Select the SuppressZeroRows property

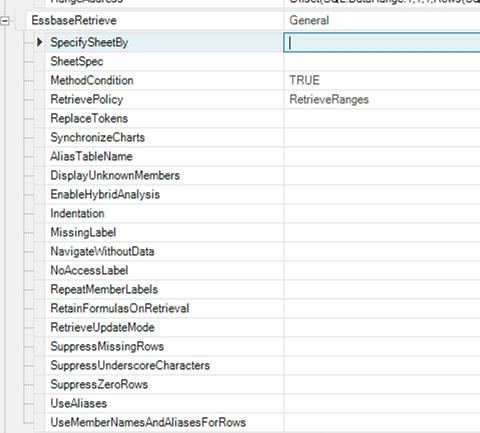click(x=99, y=384)
